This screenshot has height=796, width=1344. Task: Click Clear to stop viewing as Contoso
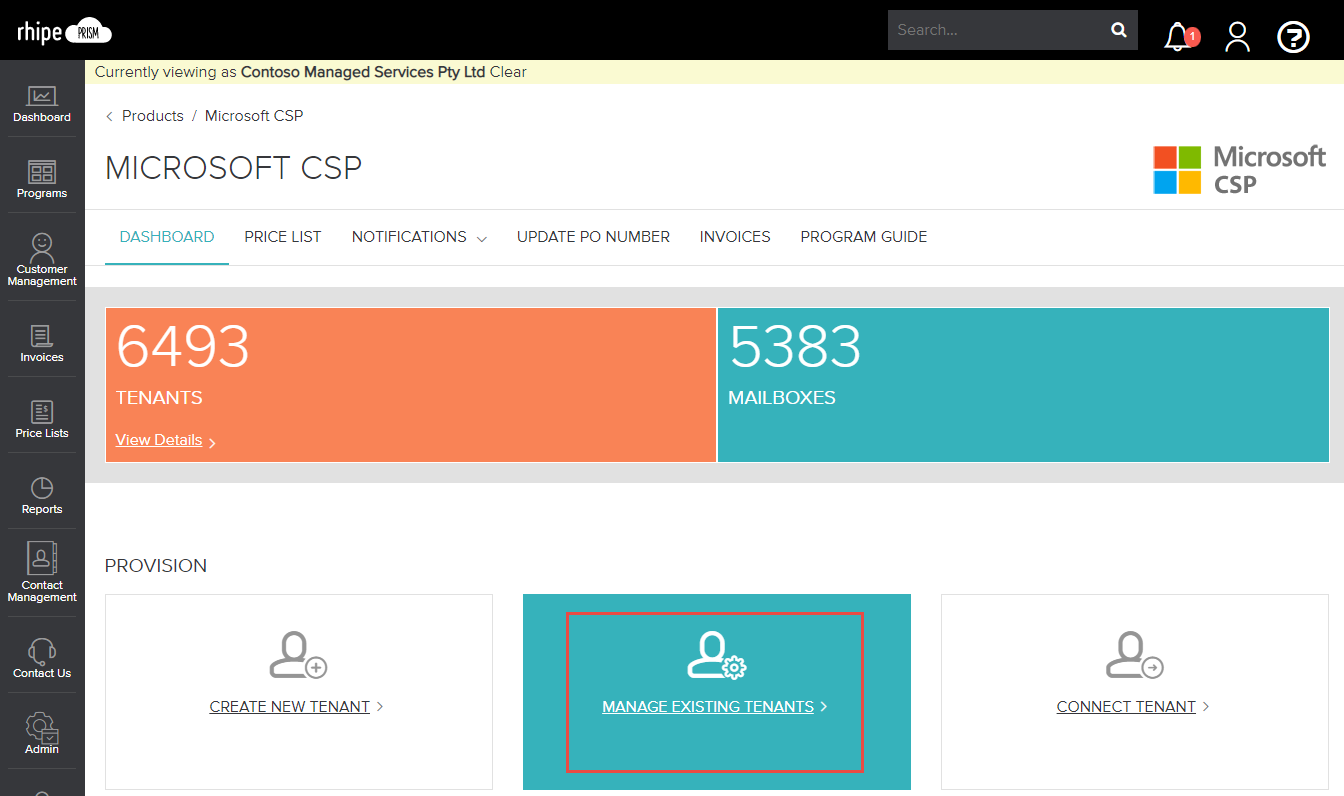509,71
